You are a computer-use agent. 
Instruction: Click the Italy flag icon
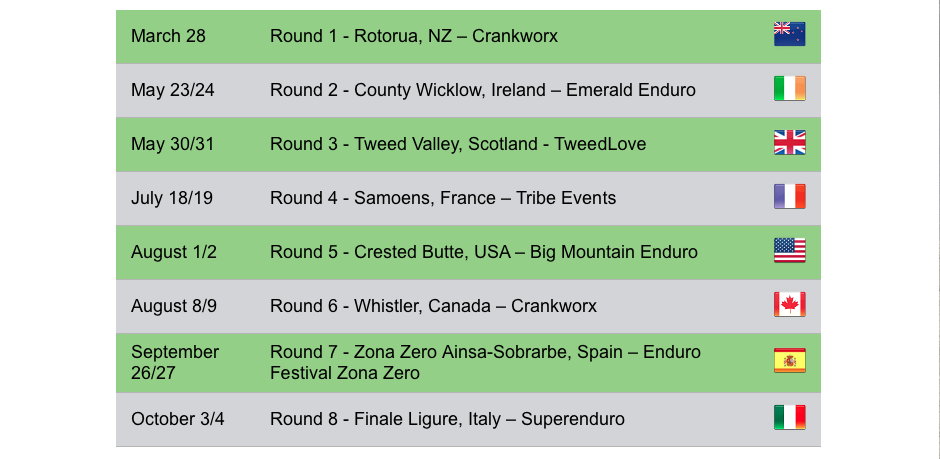(789, 418)
